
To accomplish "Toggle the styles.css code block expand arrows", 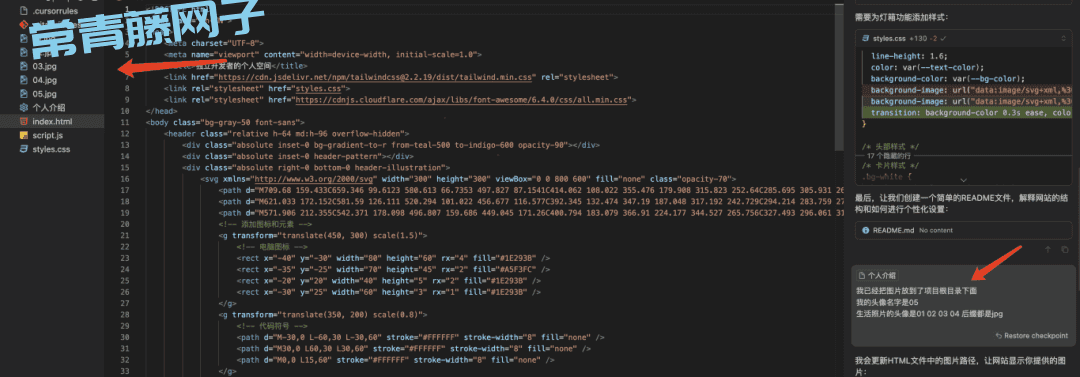I will coord(1062,39).
